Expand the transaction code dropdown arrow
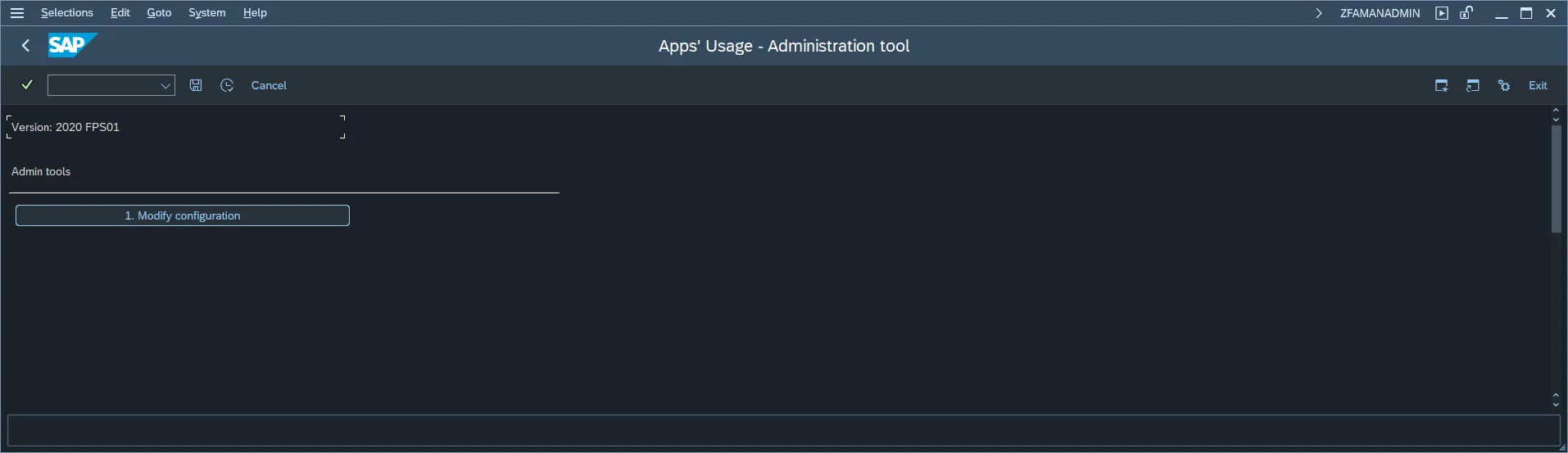The width and height of the screenshot is (1568, 453). point(165,85)
